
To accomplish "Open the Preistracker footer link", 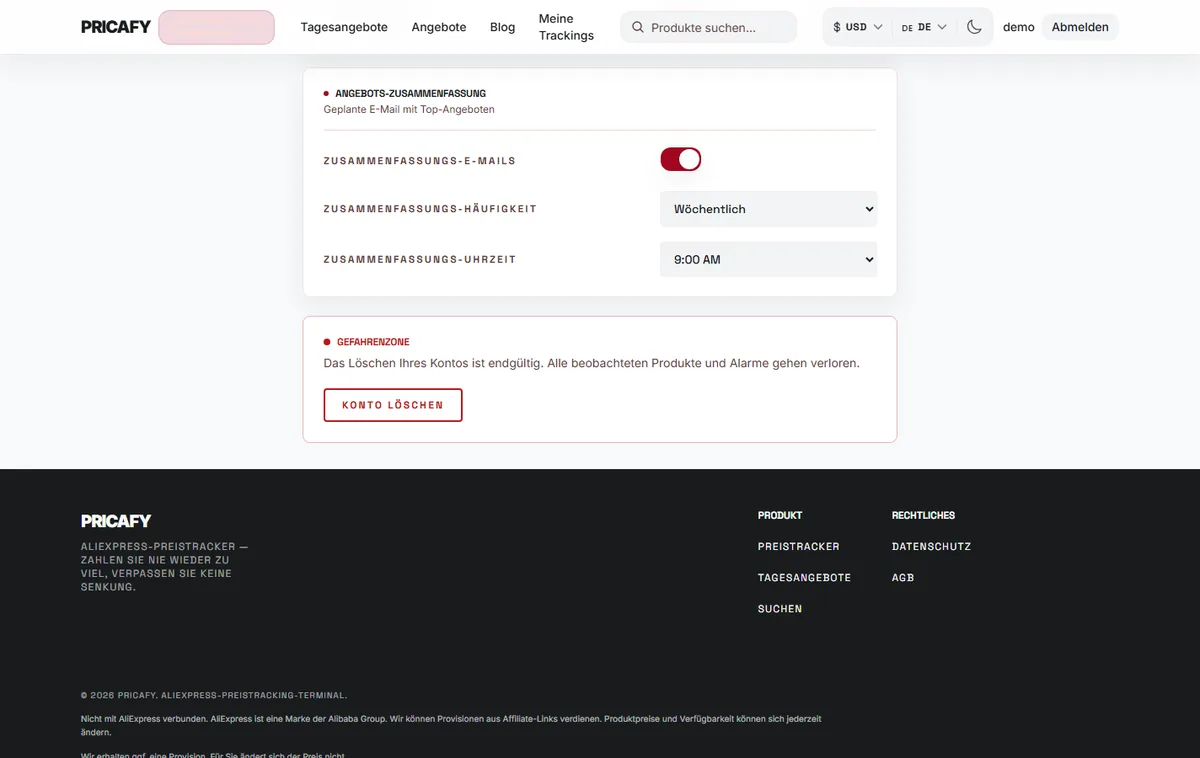I will tap(799, 546).
